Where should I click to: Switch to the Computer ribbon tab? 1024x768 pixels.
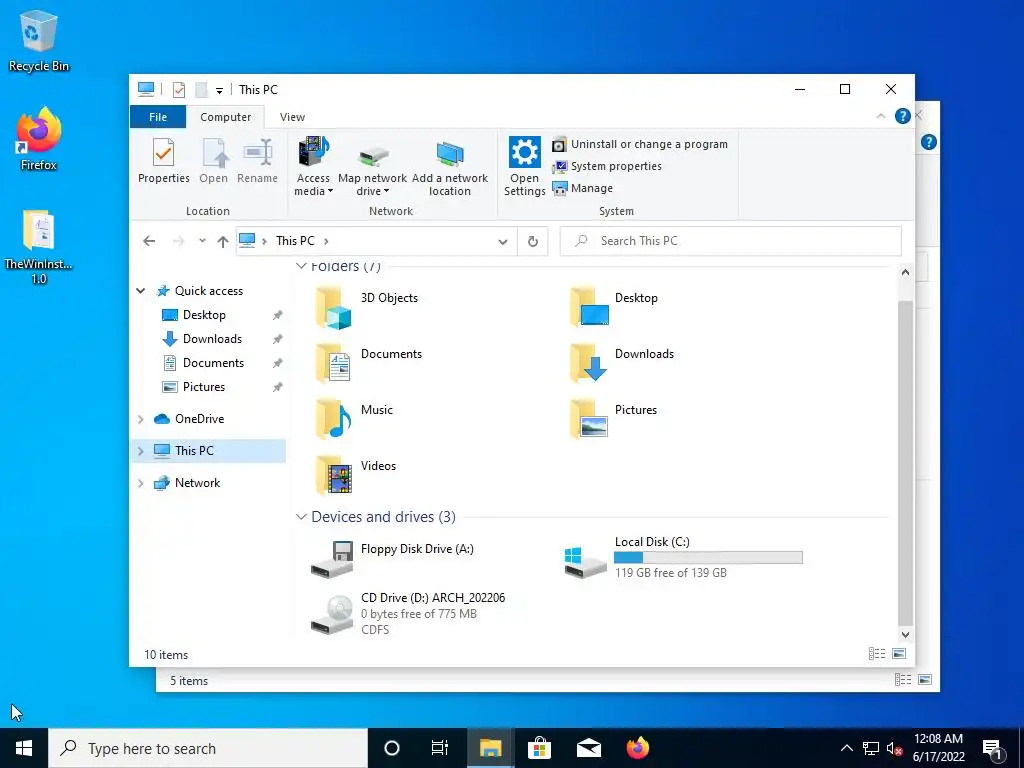click(x=225, y=117)
